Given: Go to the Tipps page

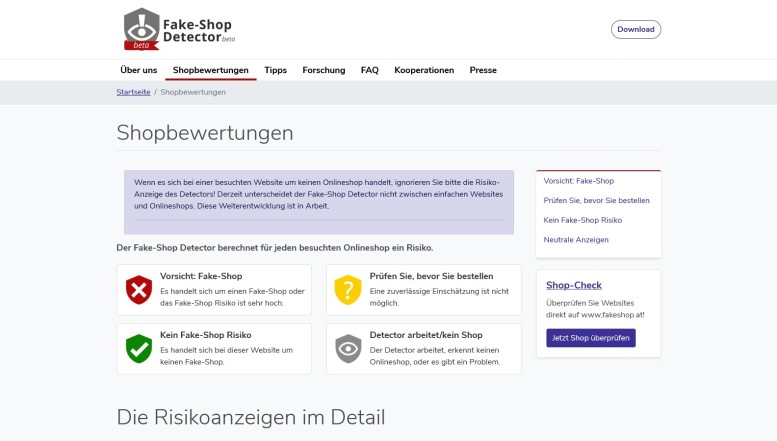Looking at the screenshot, I should tap(275, 70).
